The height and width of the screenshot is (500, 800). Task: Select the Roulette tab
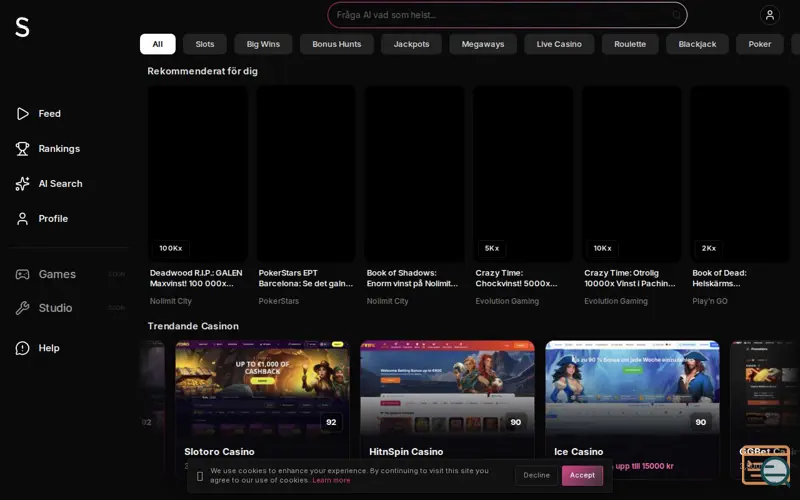click(x=630, y=44)
